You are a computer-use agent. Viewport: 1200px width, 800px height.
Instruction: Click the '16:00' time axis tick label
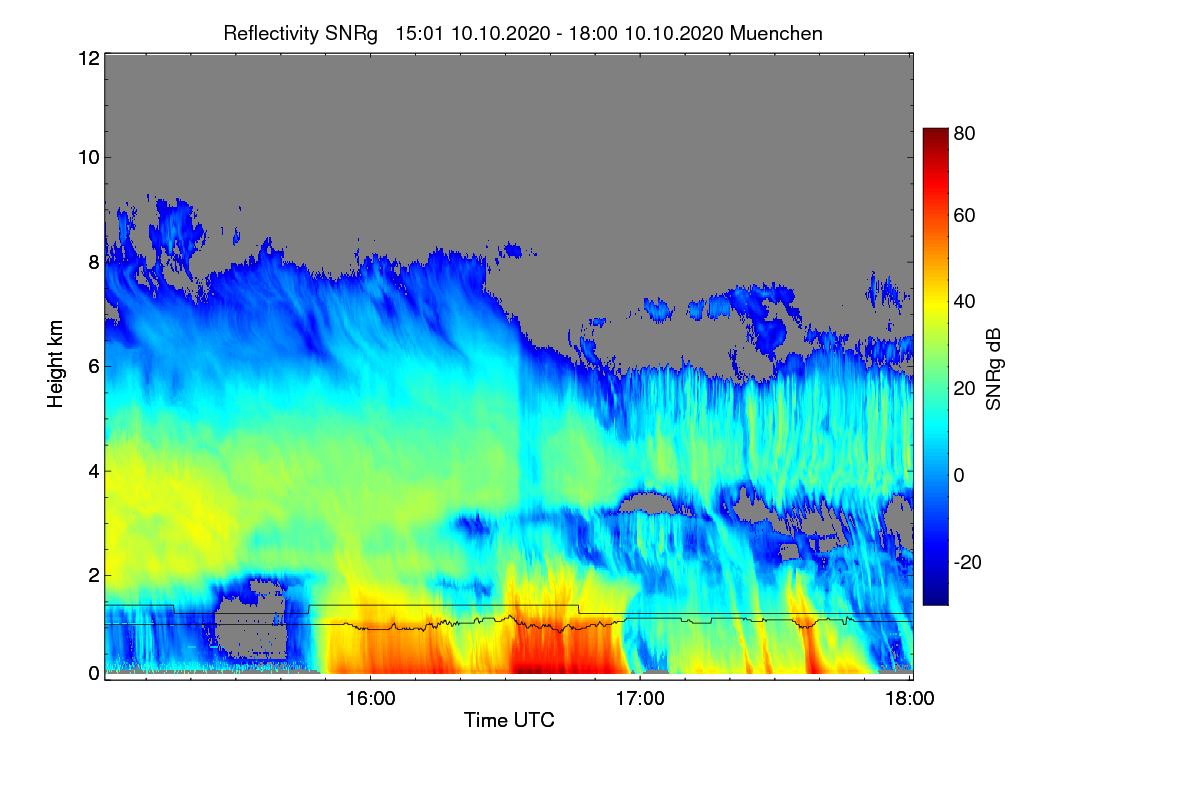(x=370, y=699)
